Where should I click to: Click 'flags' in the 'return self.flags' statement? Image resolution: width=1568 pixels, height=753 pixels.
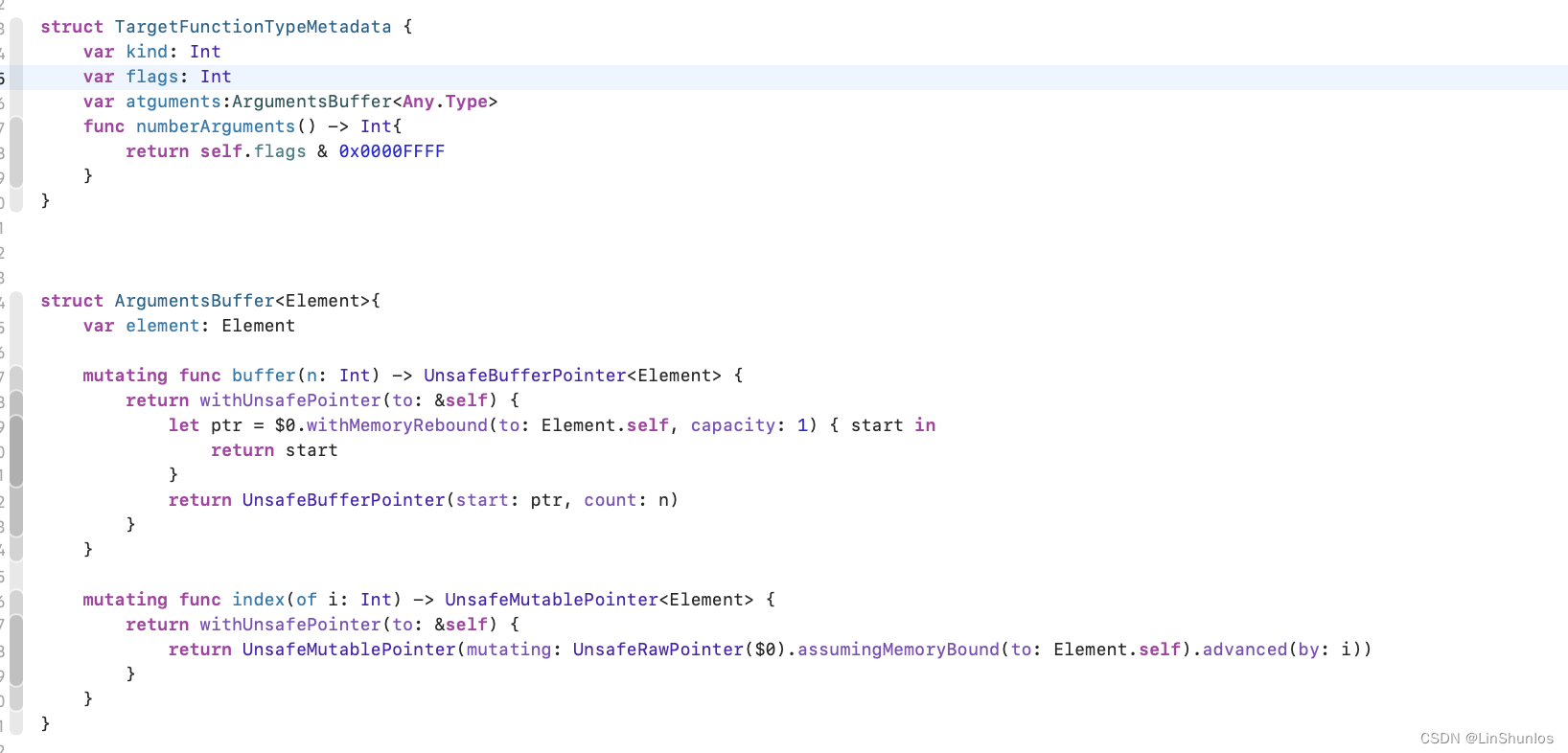tap(280, 151)
